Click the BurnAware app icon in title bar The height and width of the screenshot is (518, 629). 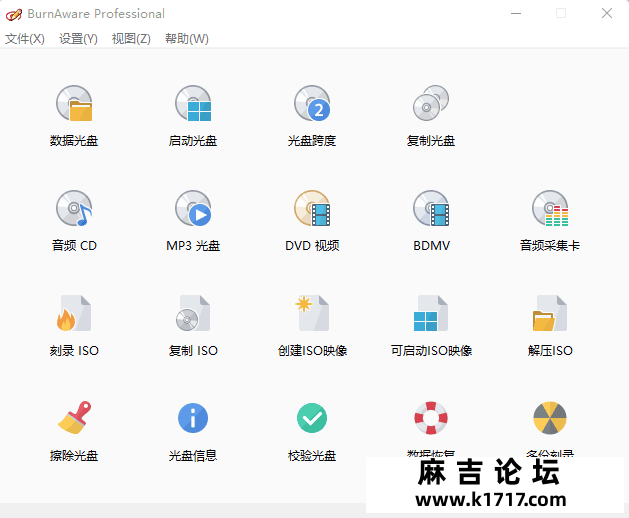14,14
